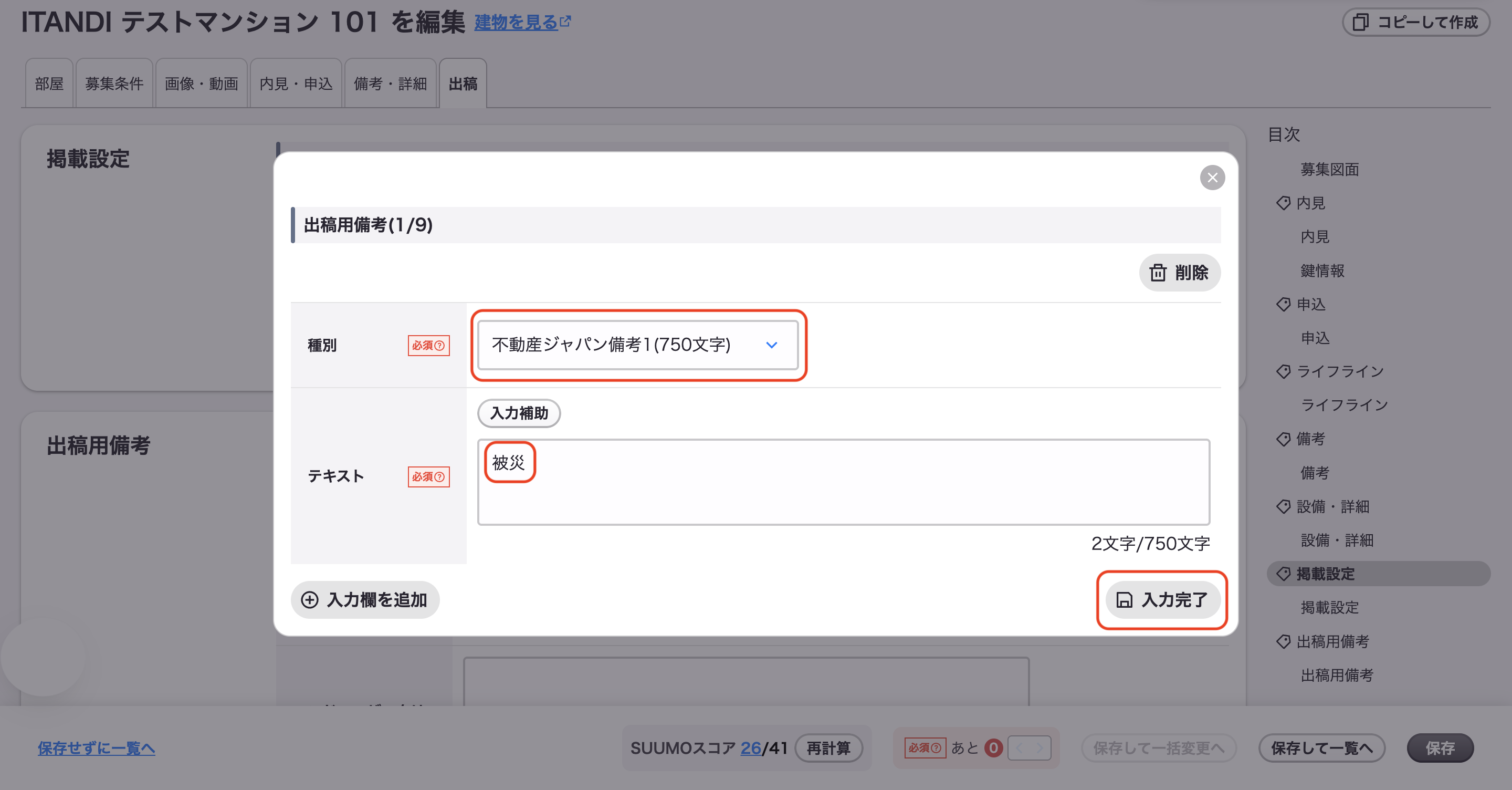Switch to the 画像・動画 tab
The height and width of the screenshot is (790, 1512).
[x=201, y=84]
